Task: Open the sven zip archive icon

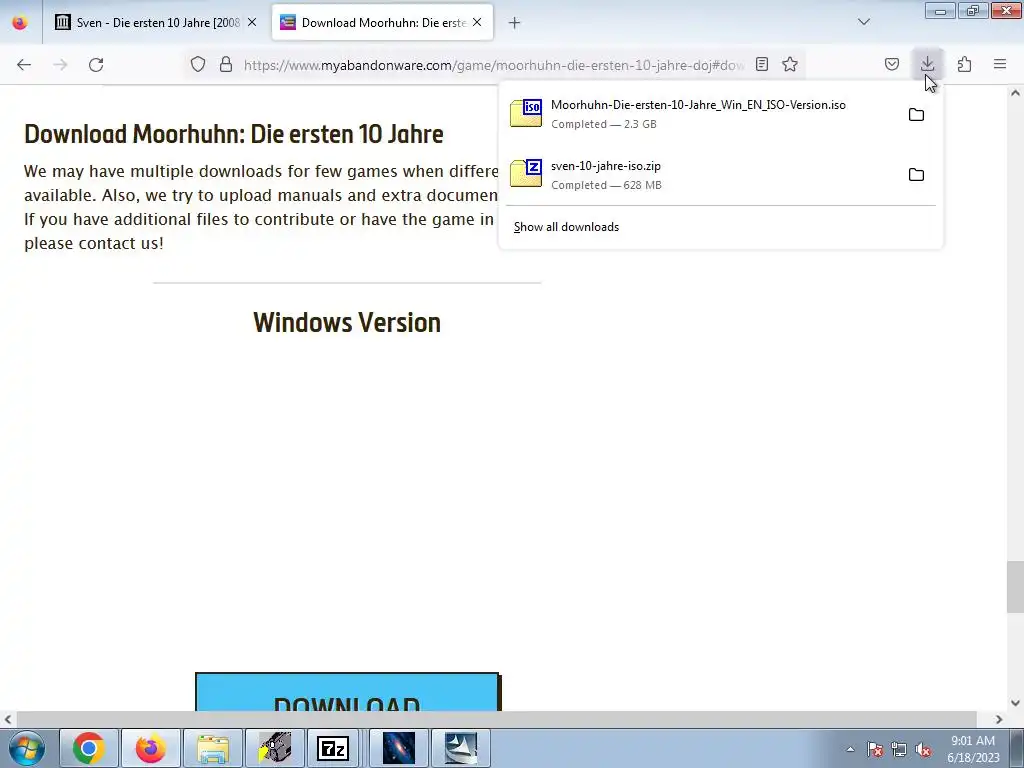Action: coord(526,173)
